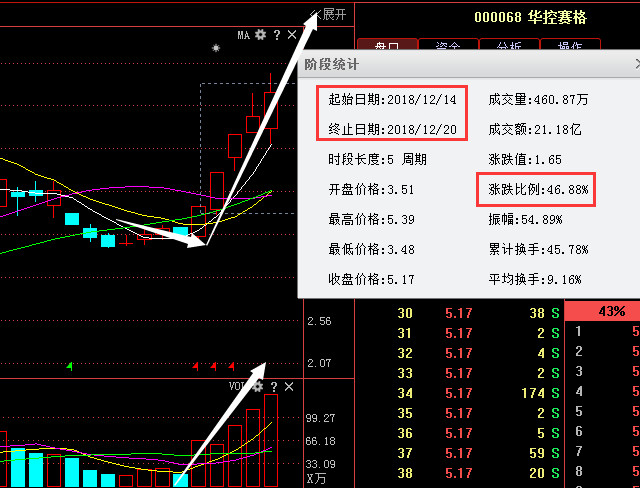
Task: Click the VOL panel help question mark
Action: click(274, 386)
